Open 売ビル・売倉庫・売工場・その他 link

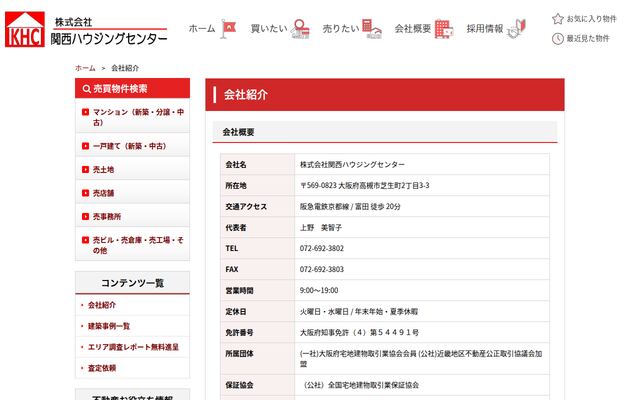pyautogui.click(x=138, y=245)
